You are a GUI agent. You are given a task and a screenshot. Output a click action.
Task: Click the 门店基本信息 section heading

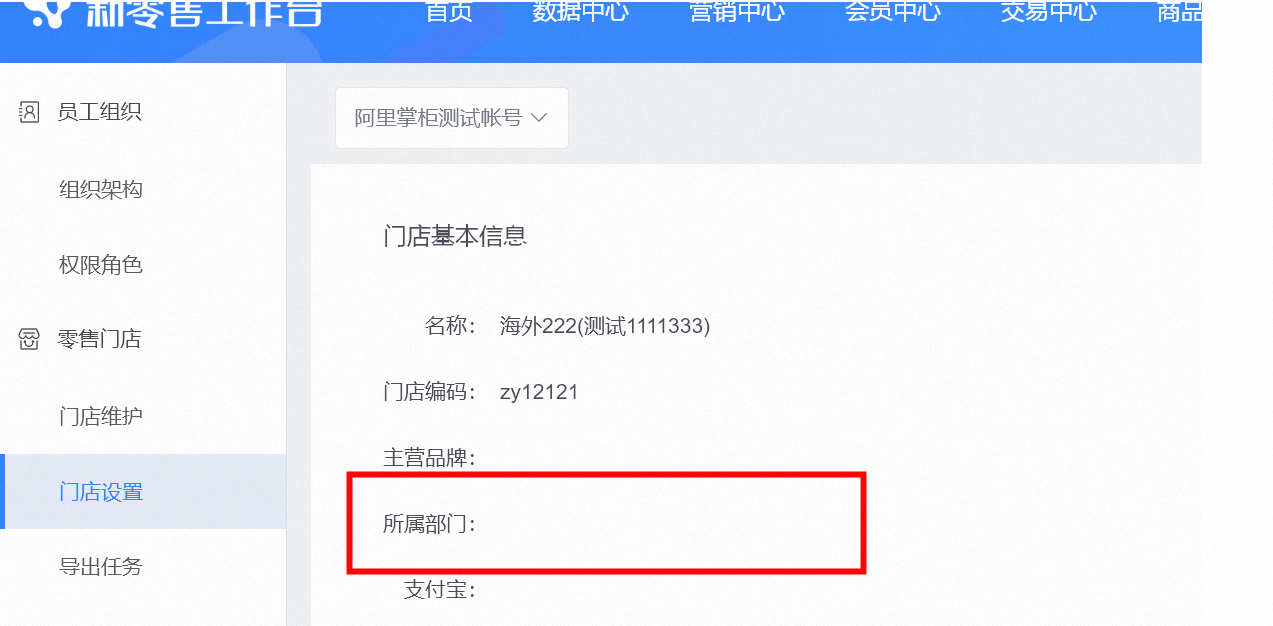tap(455, 237)
